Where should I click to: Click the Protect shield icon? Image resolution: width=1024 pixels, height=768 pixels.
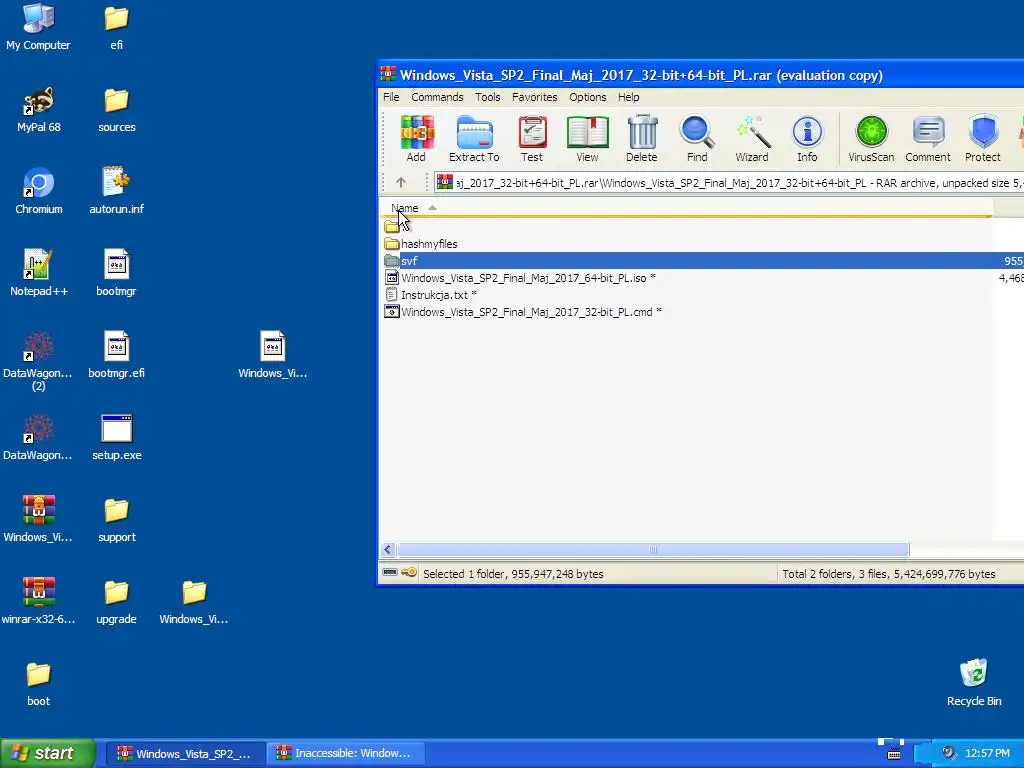coord(983,138)
